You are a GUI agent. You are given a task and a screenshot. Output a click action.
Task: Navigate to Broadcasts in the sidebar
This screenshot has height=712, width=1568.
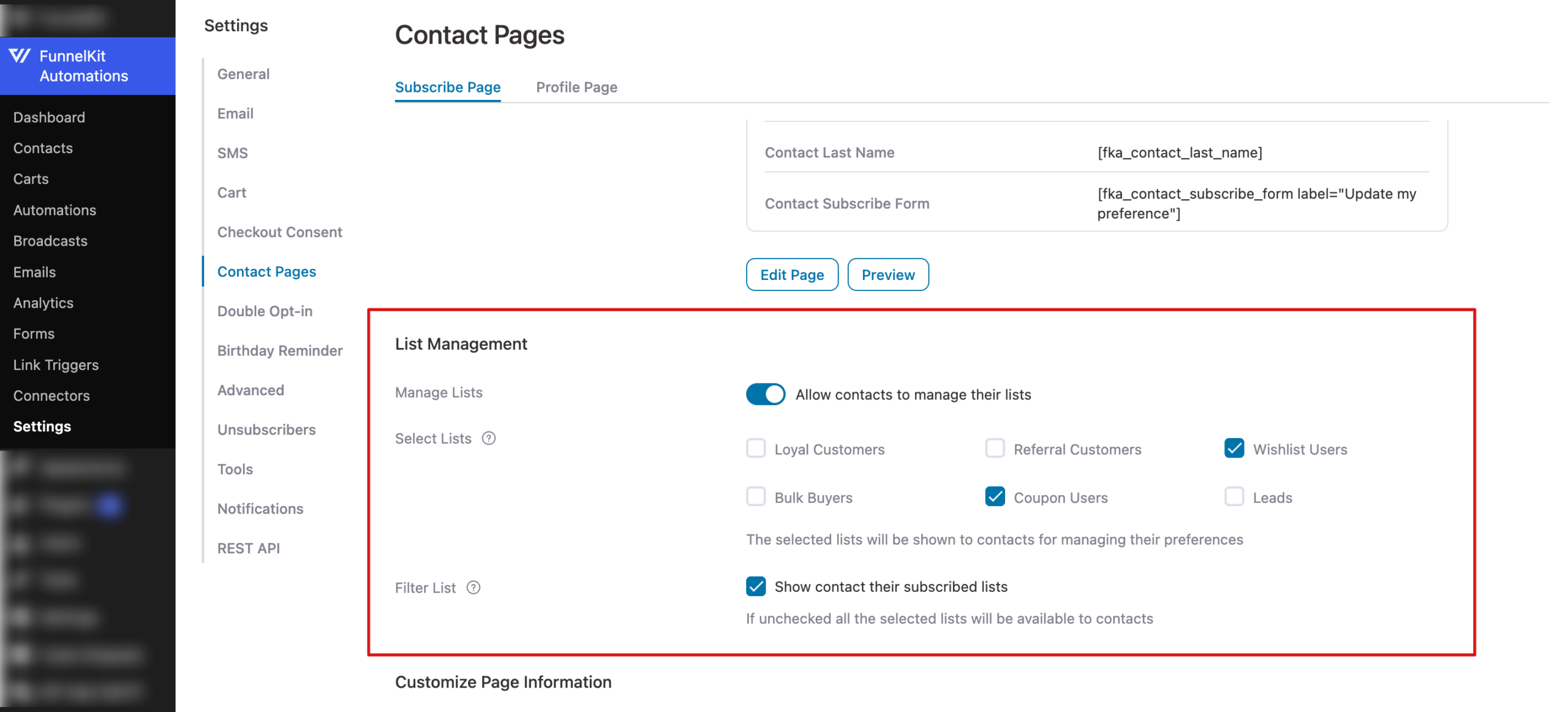click(50, 241)
